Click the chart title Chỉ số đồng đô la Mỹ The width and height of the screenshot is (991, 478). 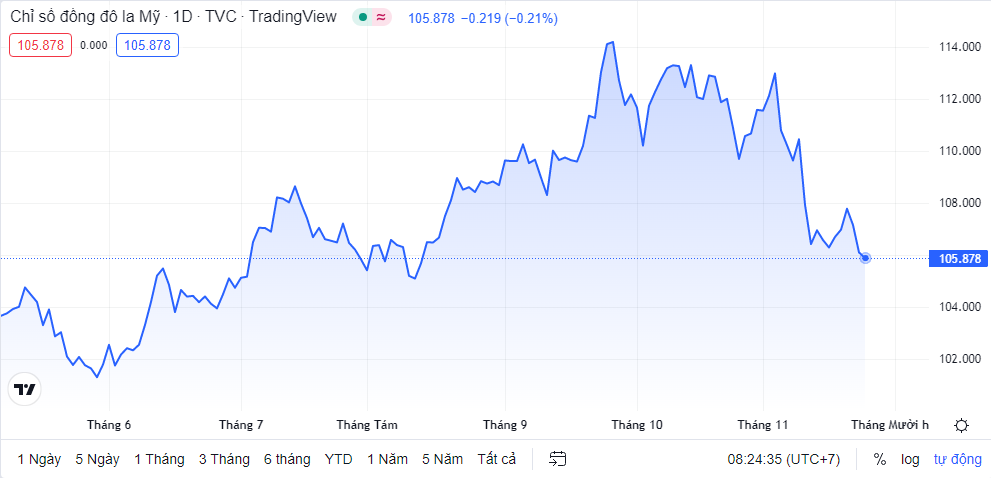coord(84,18)
